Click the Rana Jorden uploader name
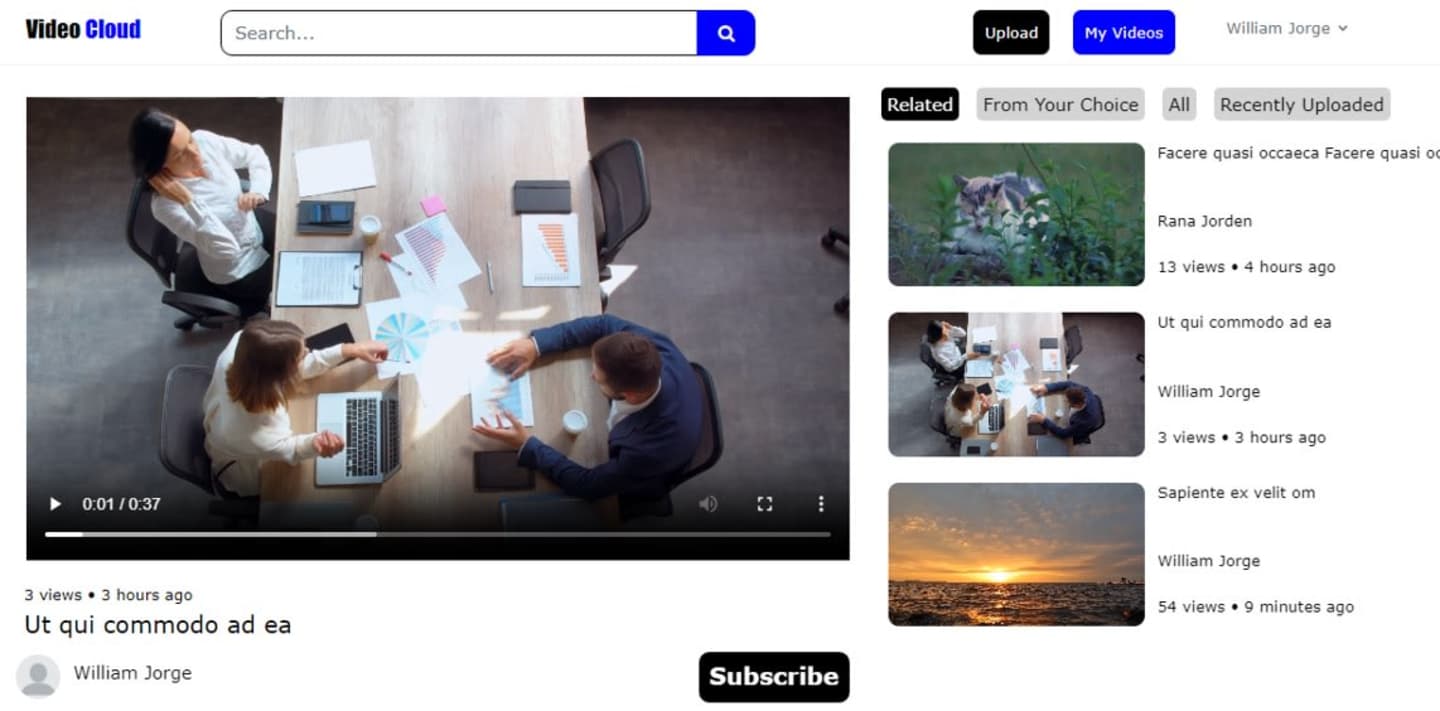 (1204, 221)
